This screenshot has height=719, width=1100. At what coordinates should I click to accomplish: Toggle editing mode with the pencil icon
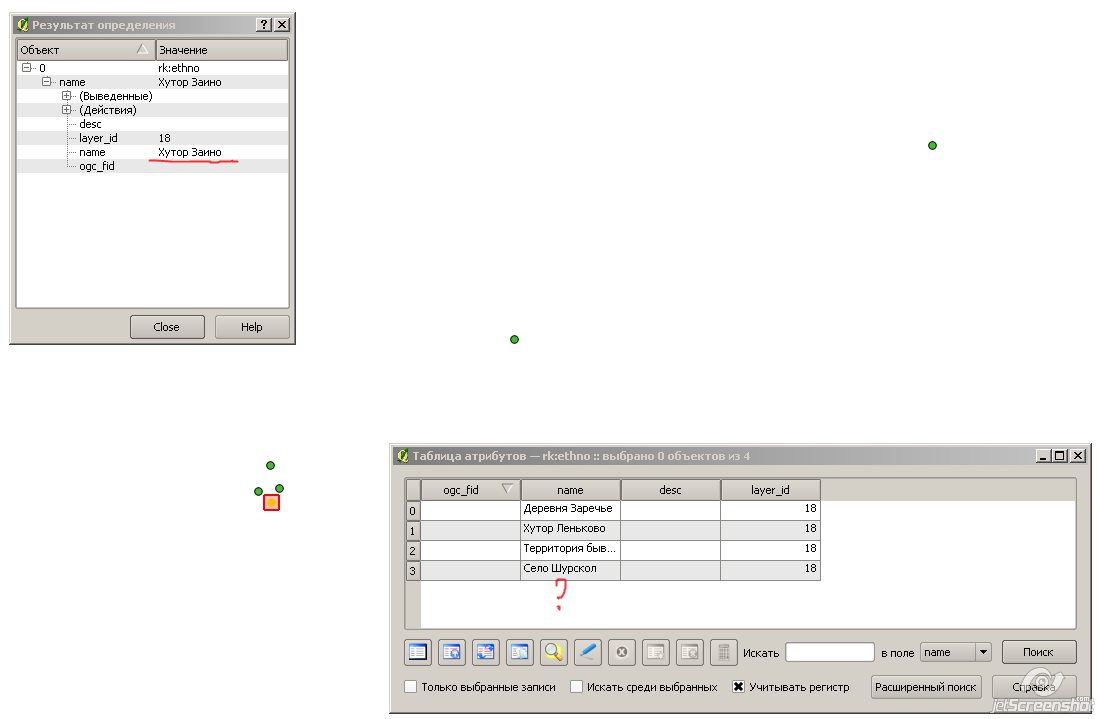click(x=587, y=652)
